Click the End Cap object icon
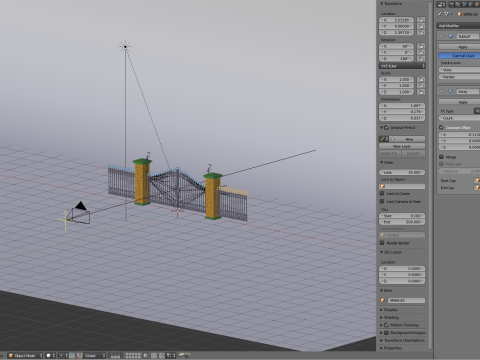This screenshot has height=360, width=480. tap(477, 188)
